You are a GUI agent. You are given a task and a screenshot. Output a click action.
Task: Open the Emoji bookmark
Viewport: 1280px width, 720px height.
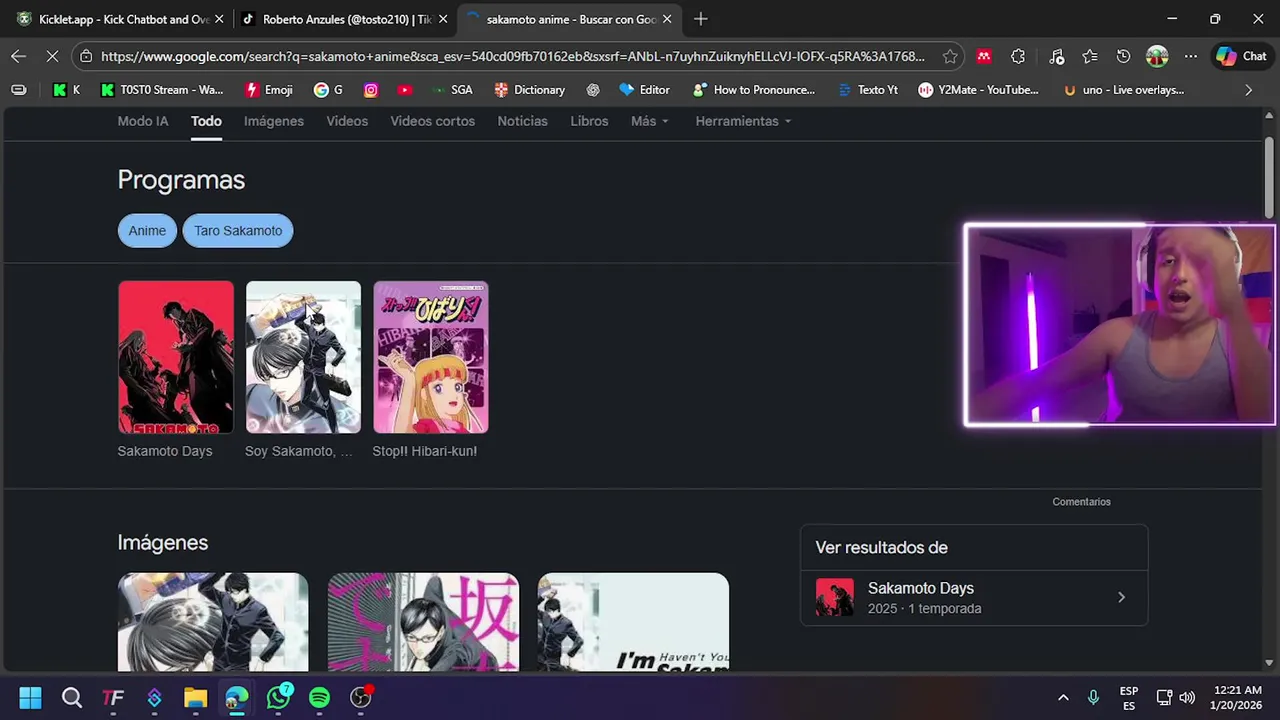(x=269, y=90)
